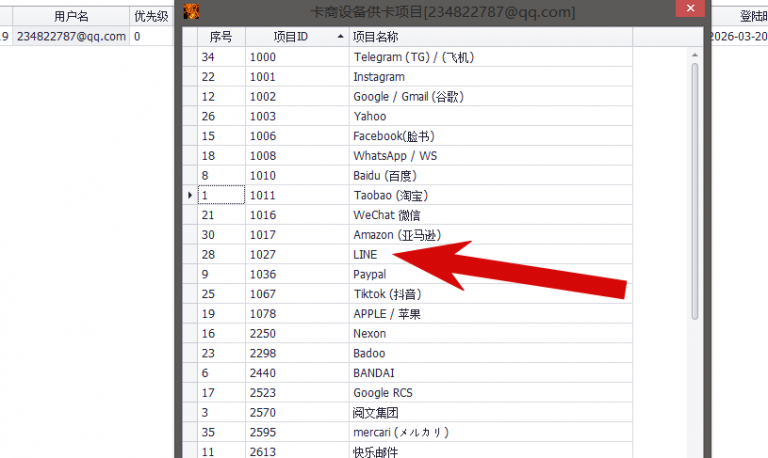This screenshot has width=768, height=458.
Task: Select the Facebook(脸书) project
Action: pos(394,136)
